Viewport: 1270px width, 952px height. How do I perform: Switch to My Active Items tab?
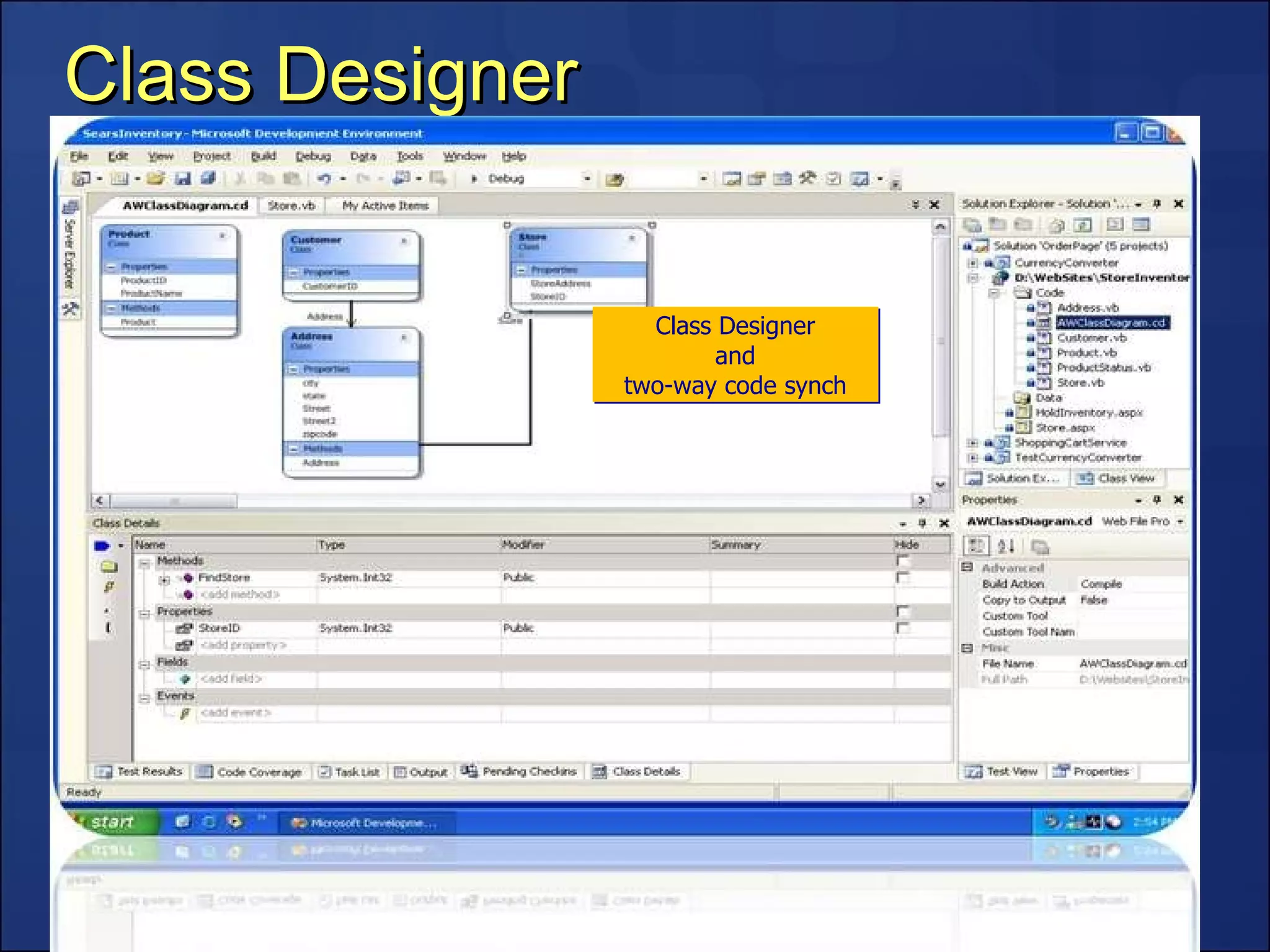click(x=385, y=206)
